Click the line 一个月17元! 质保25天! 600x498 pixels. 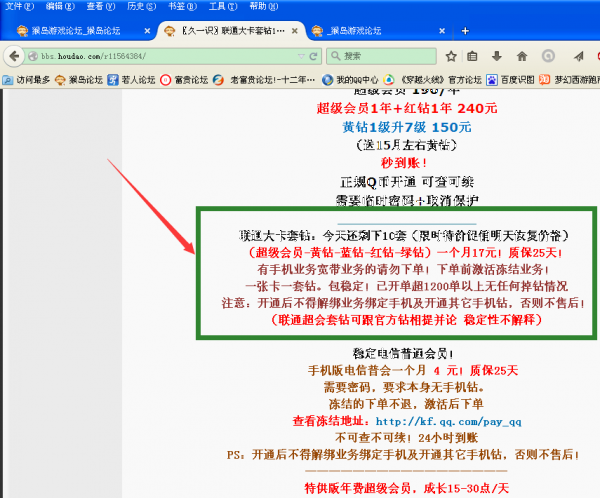pyautogui.click(x=405, y=253)
